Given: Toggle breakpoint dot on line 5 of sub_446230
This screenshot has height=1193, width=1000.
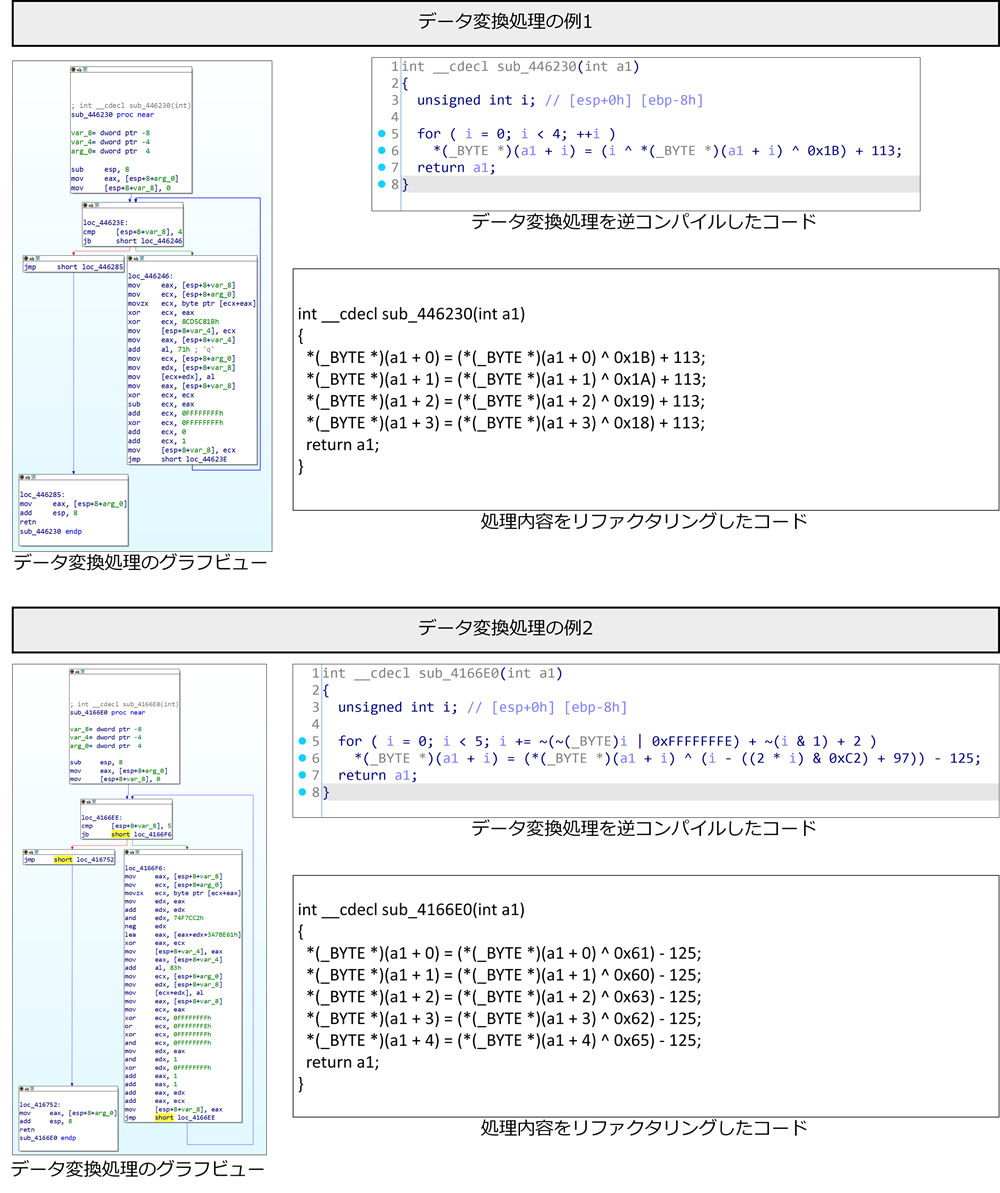Looking at the screenshot, I should click(382, 133).
